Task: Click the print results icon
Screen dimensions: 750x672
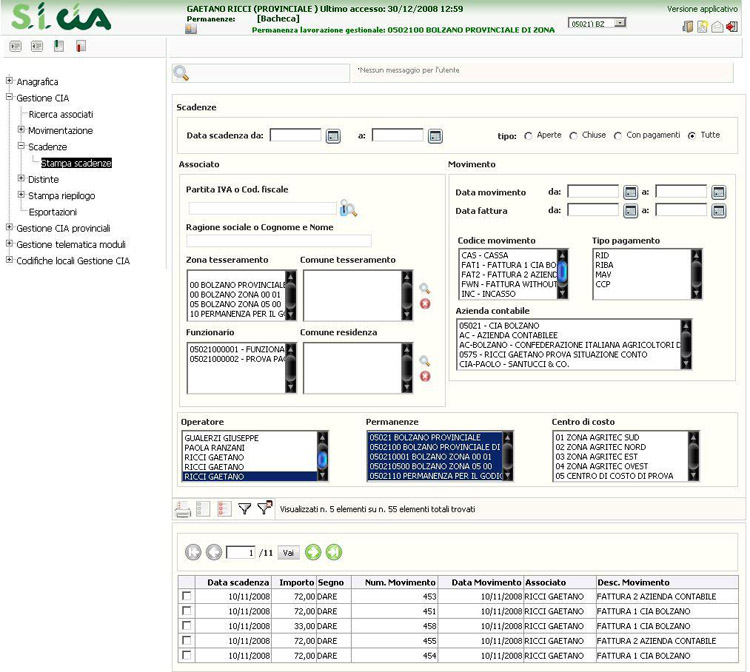Action: tap(183, 509)
